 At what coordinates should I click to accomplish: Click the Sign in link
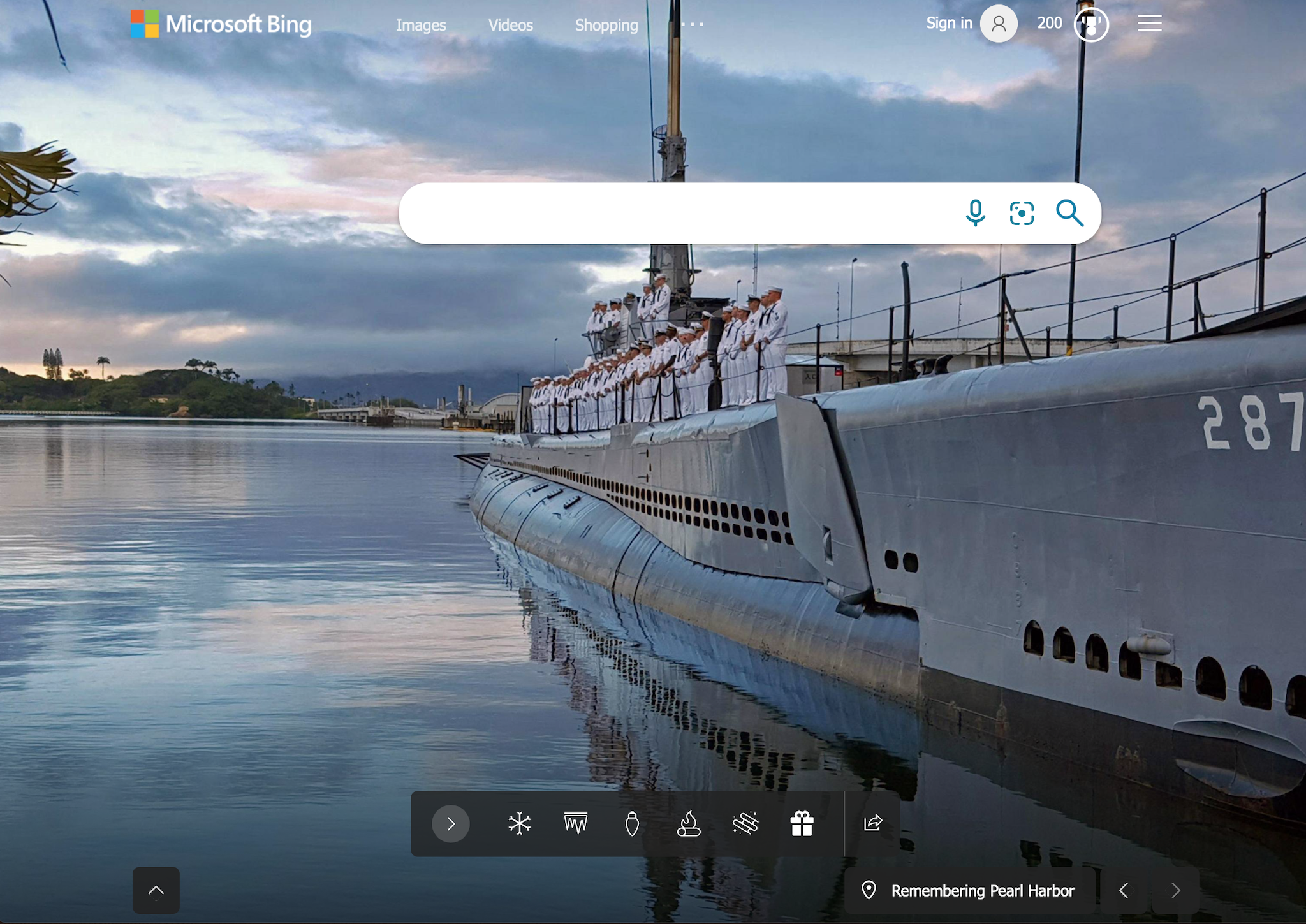point(949,24)
